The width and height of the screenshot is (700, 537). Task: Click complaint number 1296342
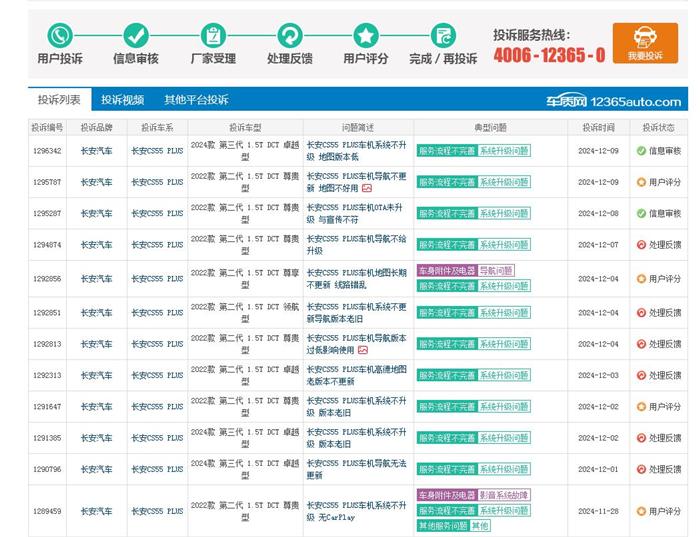47,151
